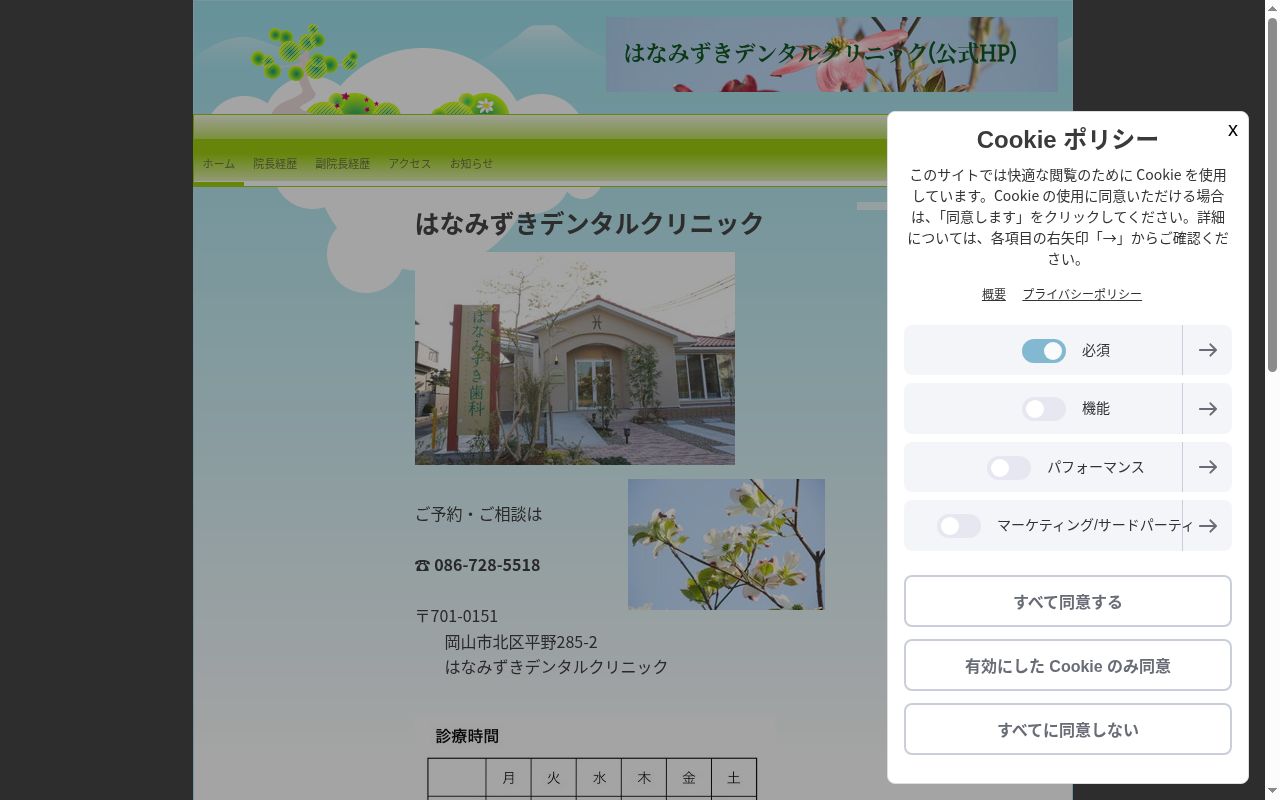The width and height of the screenshot is (1280, 800).
Task: Open the 副院長経歴 menu item
Action: [342, 164]
